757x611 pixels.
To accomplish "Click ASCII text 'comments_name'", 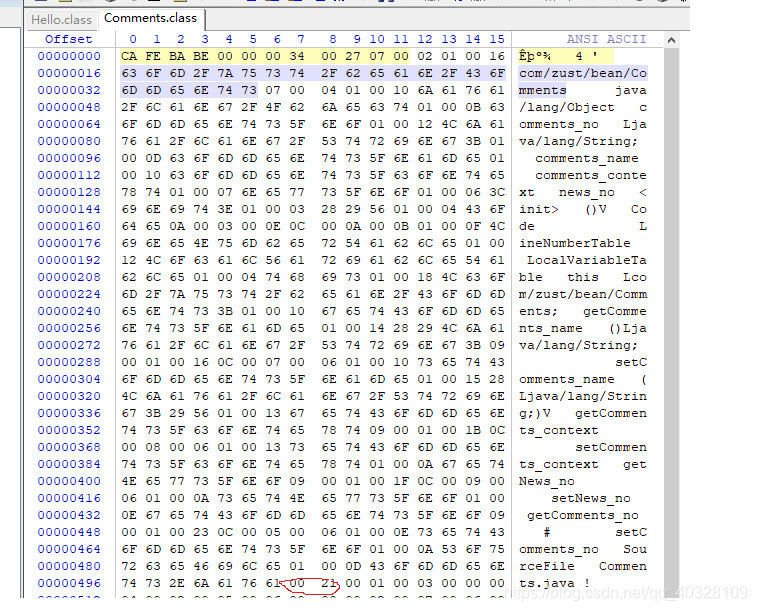I will 587,158.
